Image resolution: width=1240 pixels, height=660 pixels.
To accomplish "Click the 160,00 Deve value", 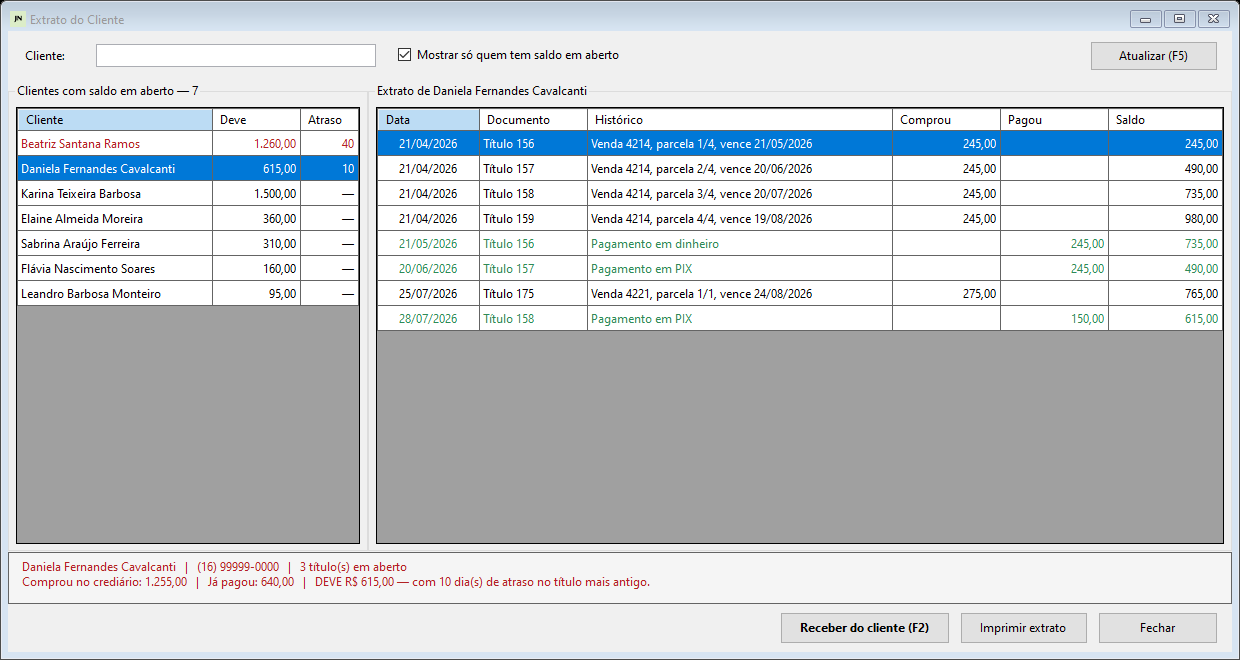I will [x=279, y=269].
